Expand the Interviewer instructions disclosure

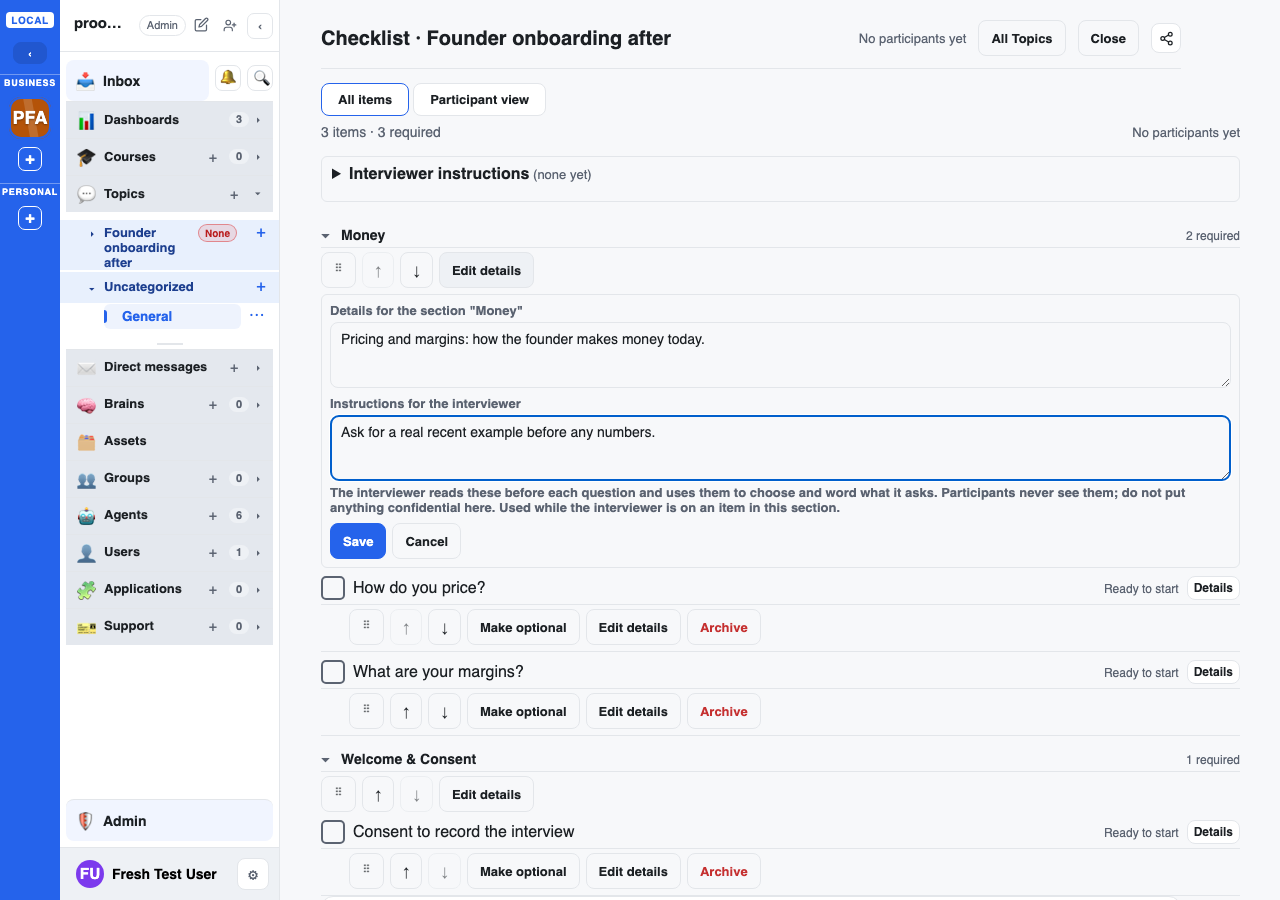[x=336, y=174]
